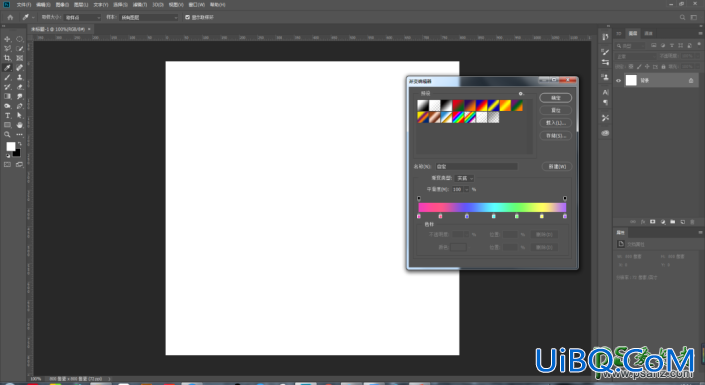Select the Gradient tool in toolbox
The width and height of the screenshot is (705, 385).
[x=7, y=96]
